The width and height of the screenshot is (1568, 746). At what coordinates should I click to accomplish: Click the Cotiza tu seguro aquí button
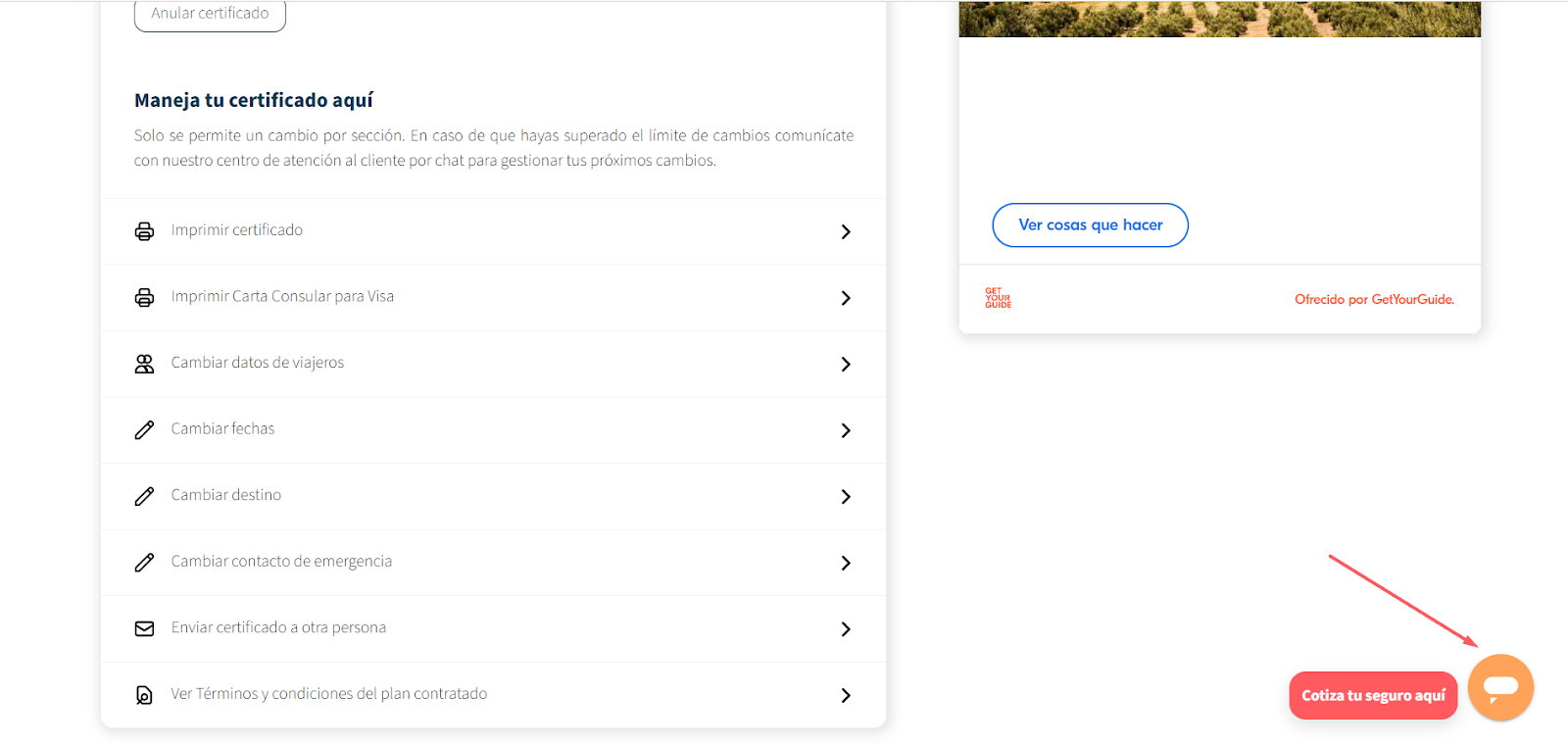point(1373,695)
